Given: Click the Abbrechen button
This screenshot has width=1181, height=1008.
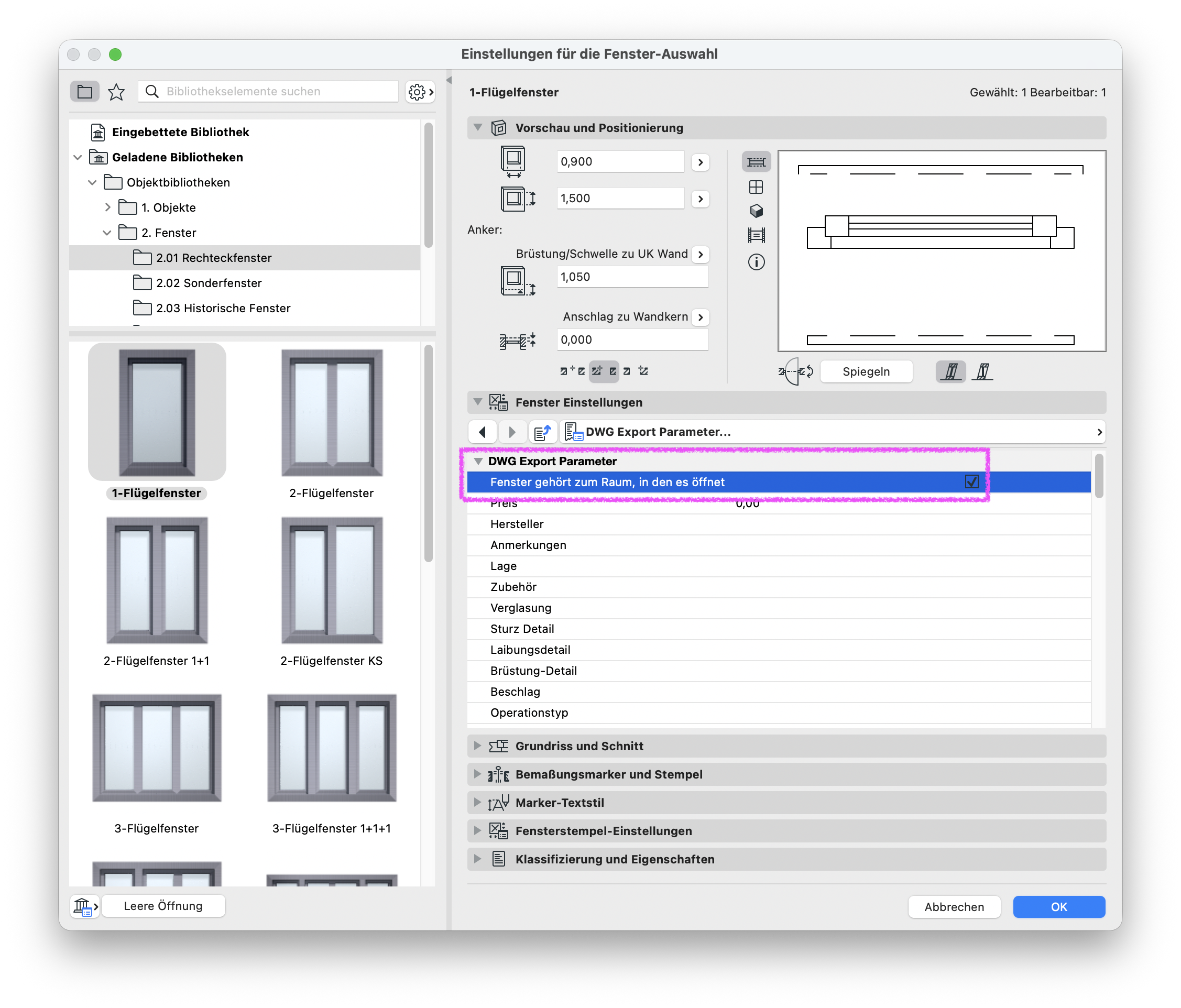Looking at the screenshot, I should [954, 906].
